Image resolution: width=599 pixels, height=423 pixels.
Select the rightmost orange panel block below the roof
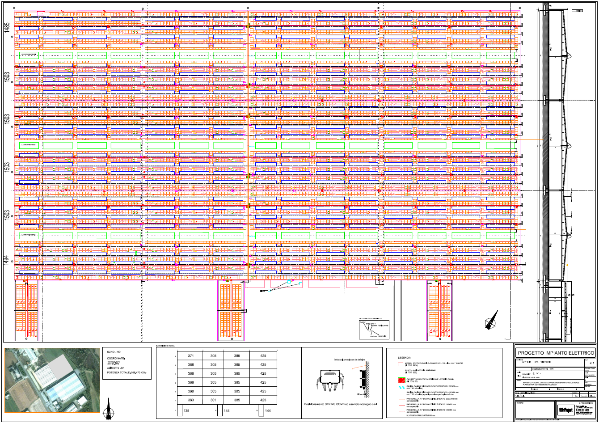439,310
